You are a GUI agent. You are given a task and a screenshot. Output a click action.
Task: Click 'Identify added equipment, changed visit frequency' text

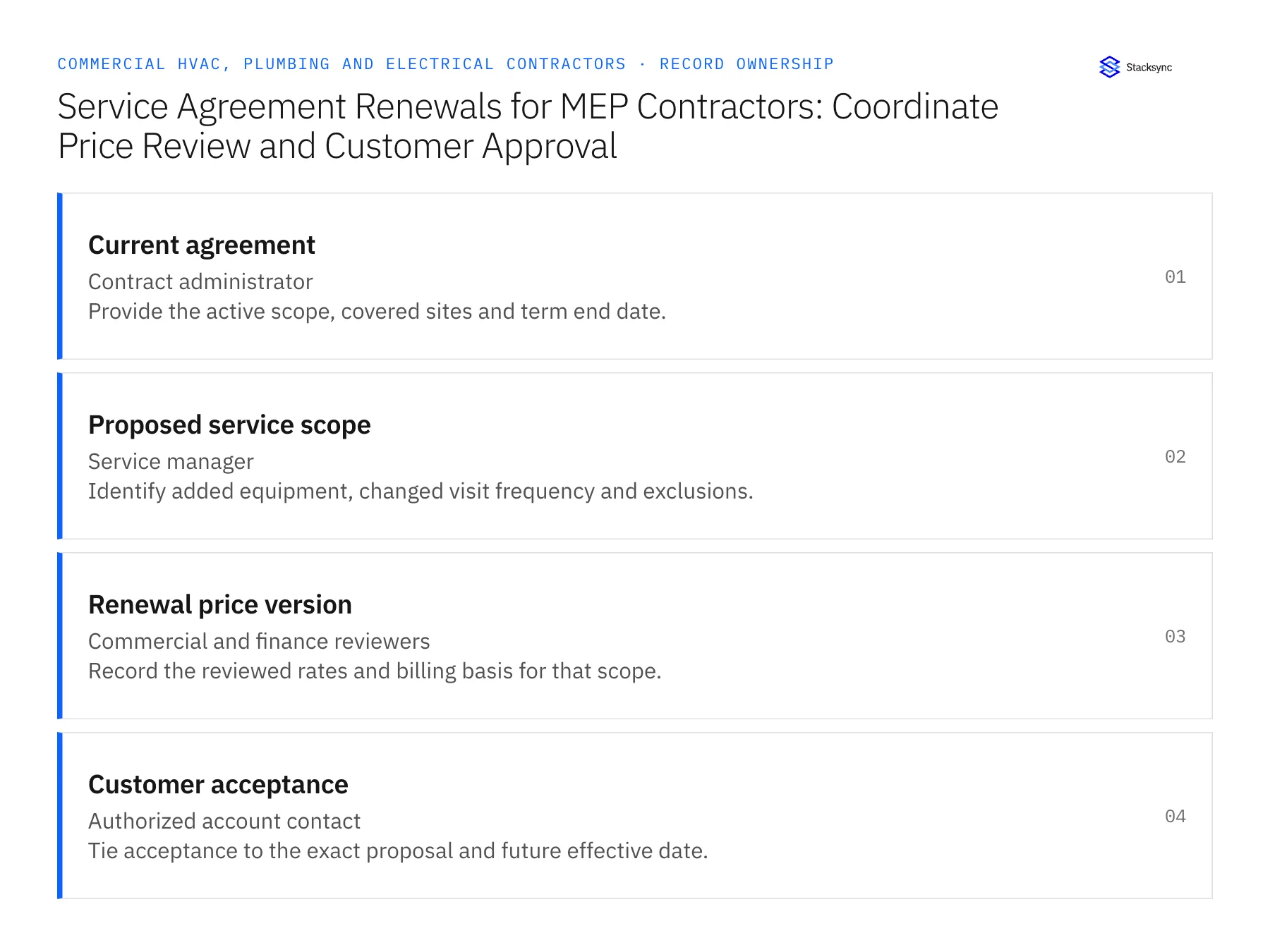[x=341, y=491]
